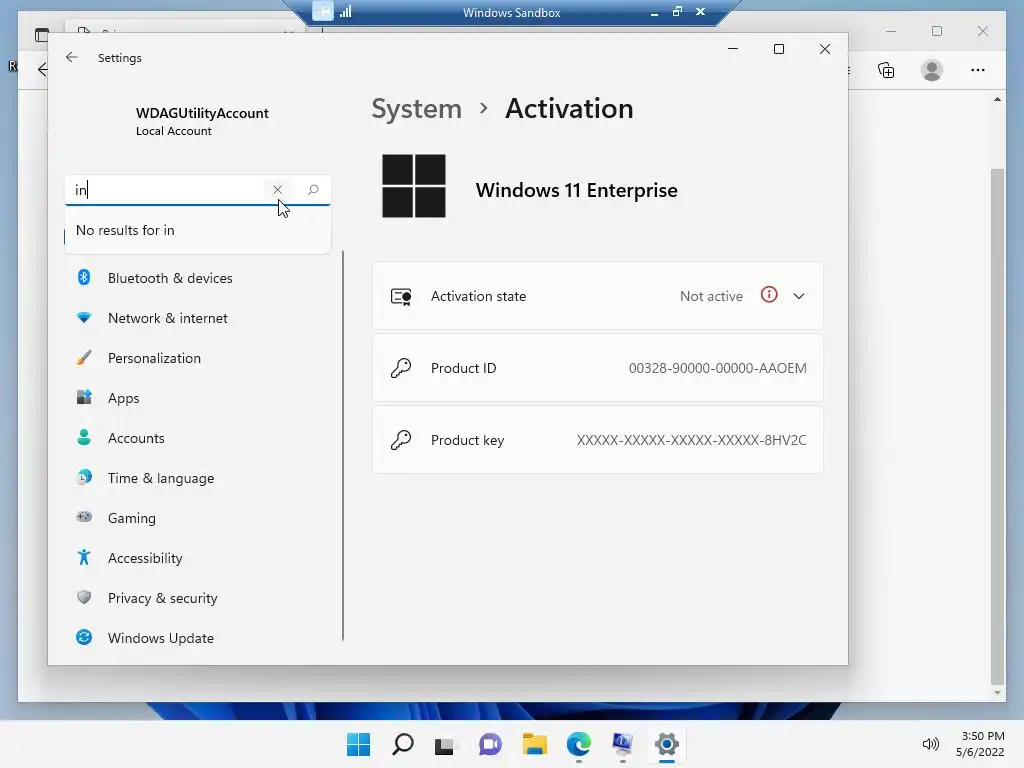The image size is (1024, 768).
Task: Click the Edge scrollbar up arrow
Action: (997, 99)
